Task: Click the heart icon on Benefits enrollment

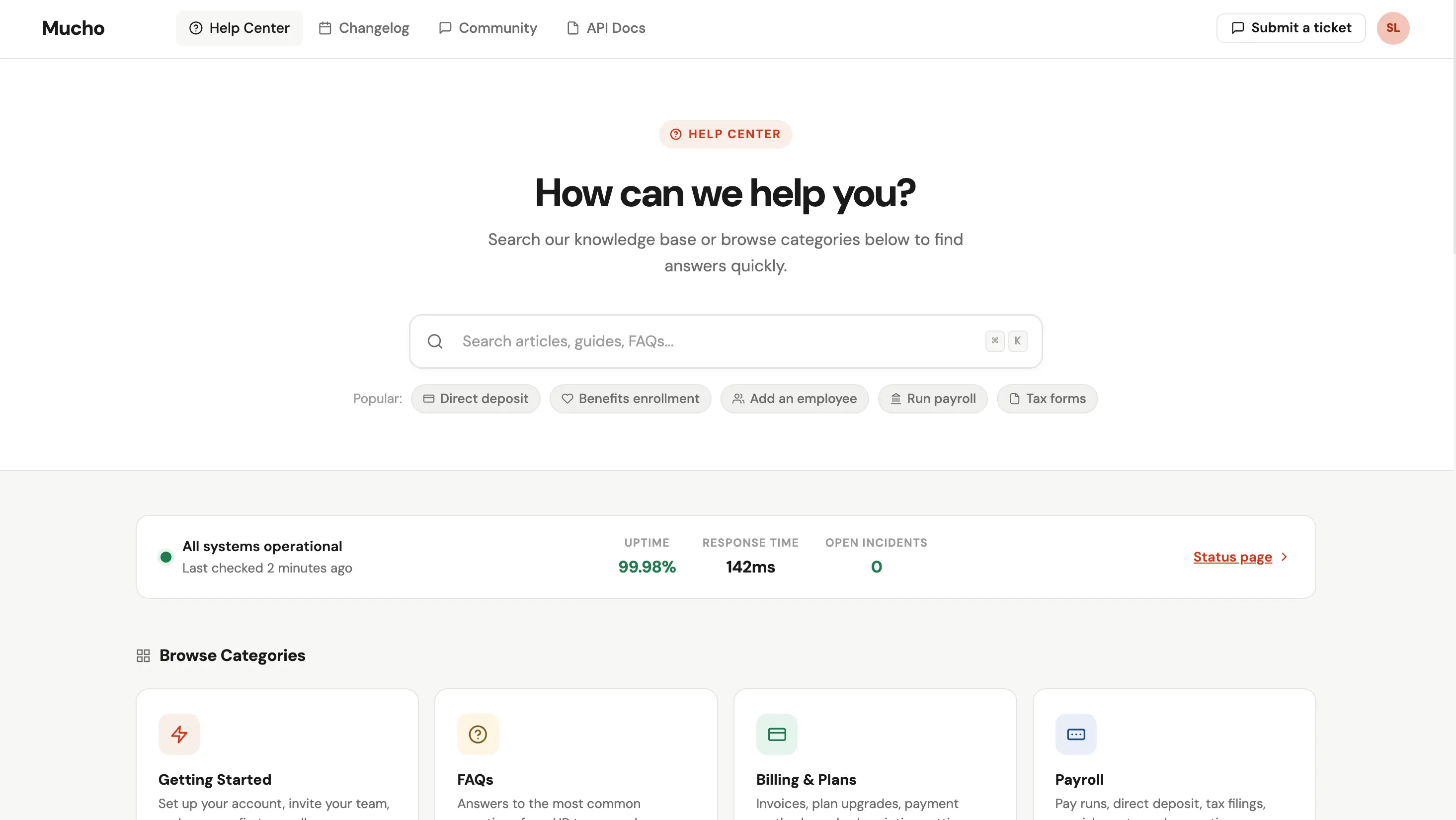Action: (x=567, y=399)
